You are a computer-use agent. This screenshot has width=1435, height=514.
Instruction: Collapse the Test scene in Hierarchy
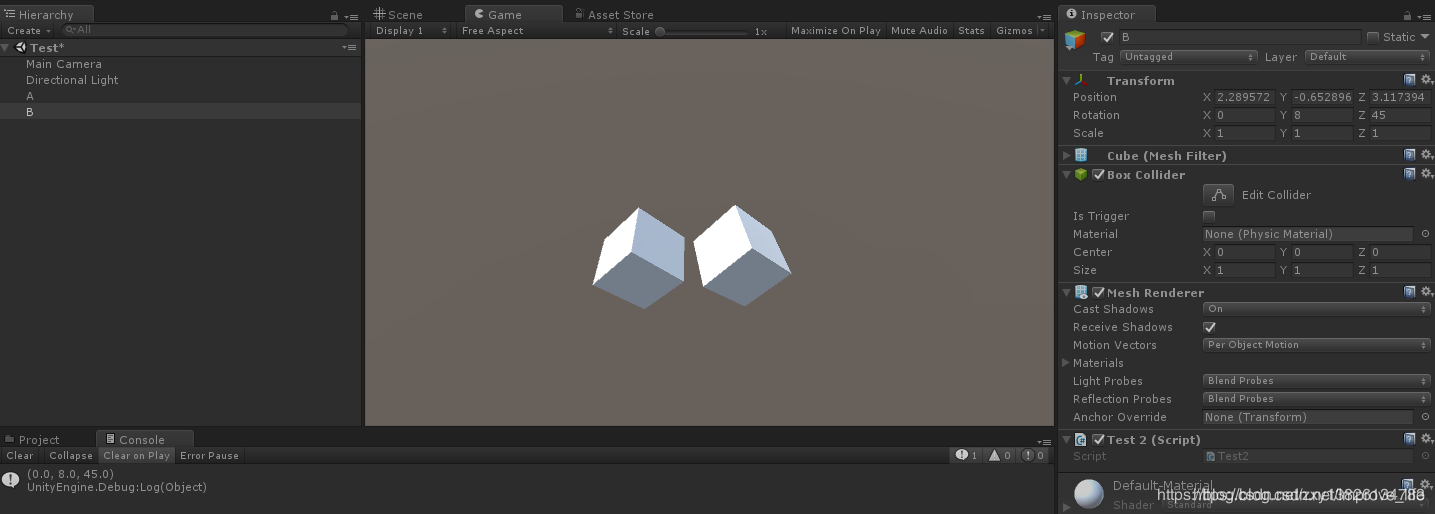coord(6,47)
